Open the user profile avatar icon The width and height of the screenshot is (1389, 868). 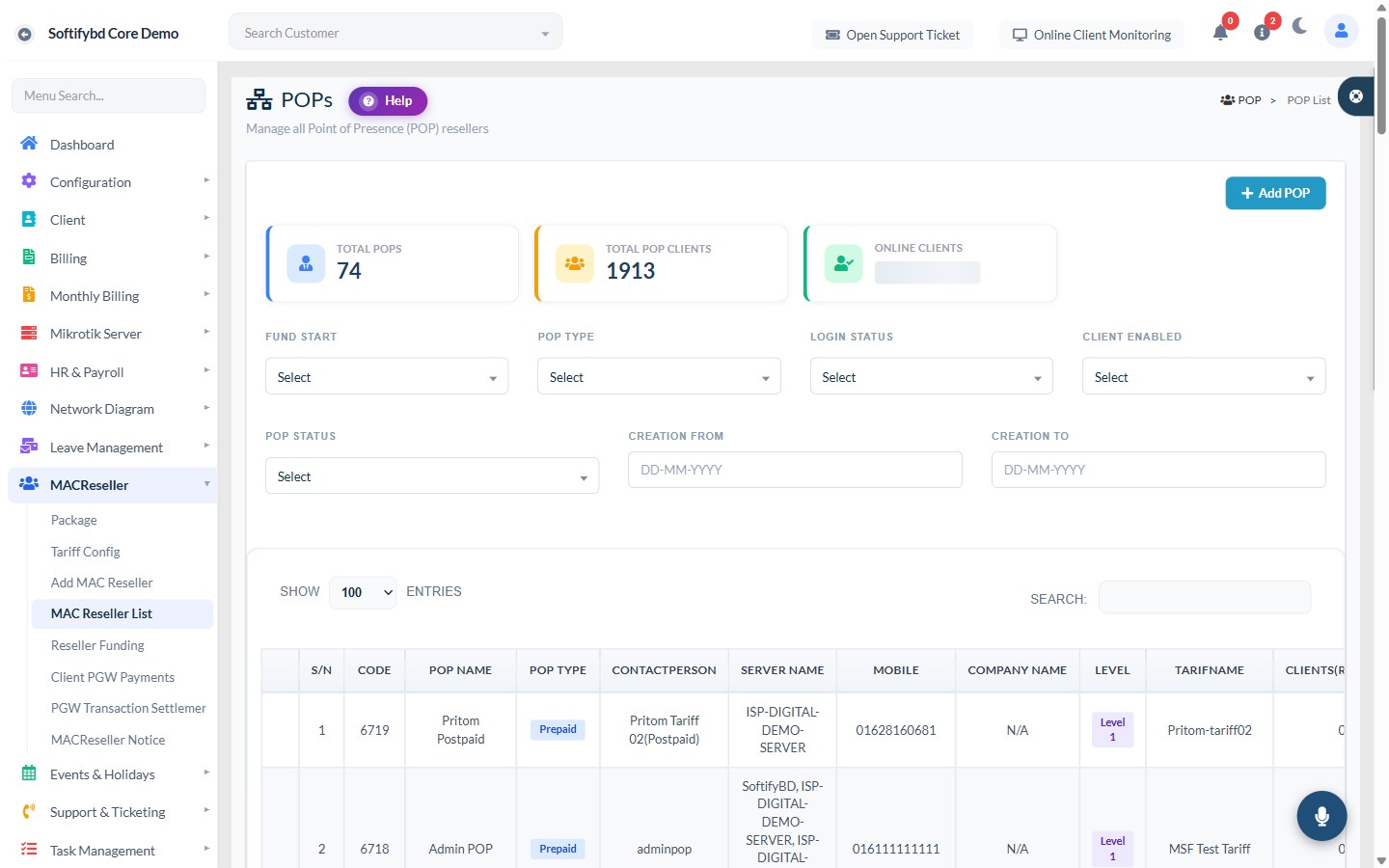tap(1341, 31)
